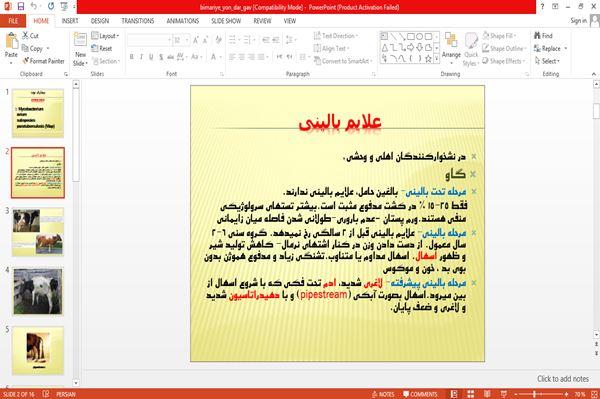Viewport: 600px width, 399px height.
Task: Center the text
Action: point(241,57)
